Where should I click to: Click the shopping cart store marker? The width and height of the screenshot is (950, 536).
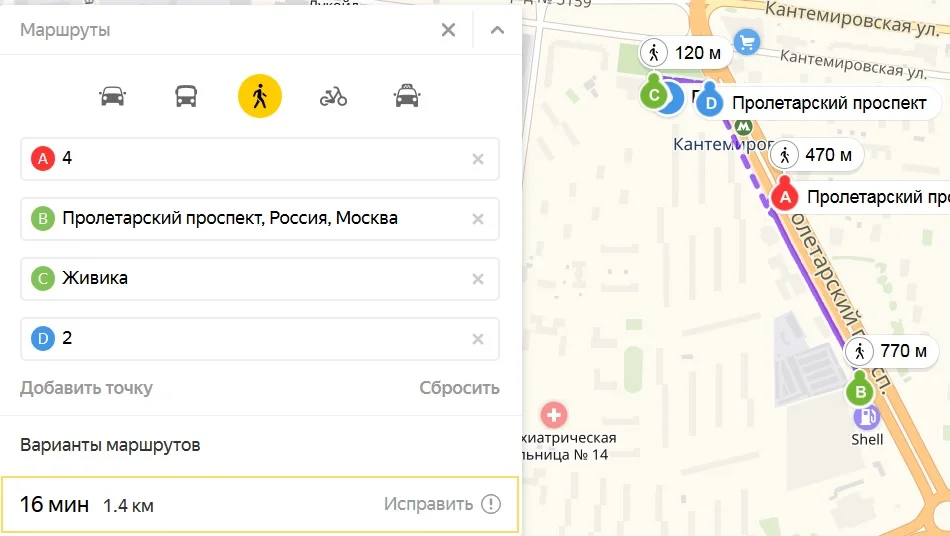(747, 42)
